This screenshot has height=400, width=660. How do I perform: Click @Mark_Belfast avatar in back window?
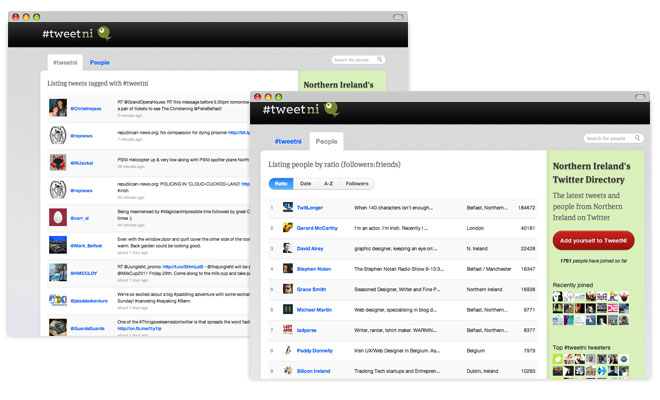coord(58,245)
